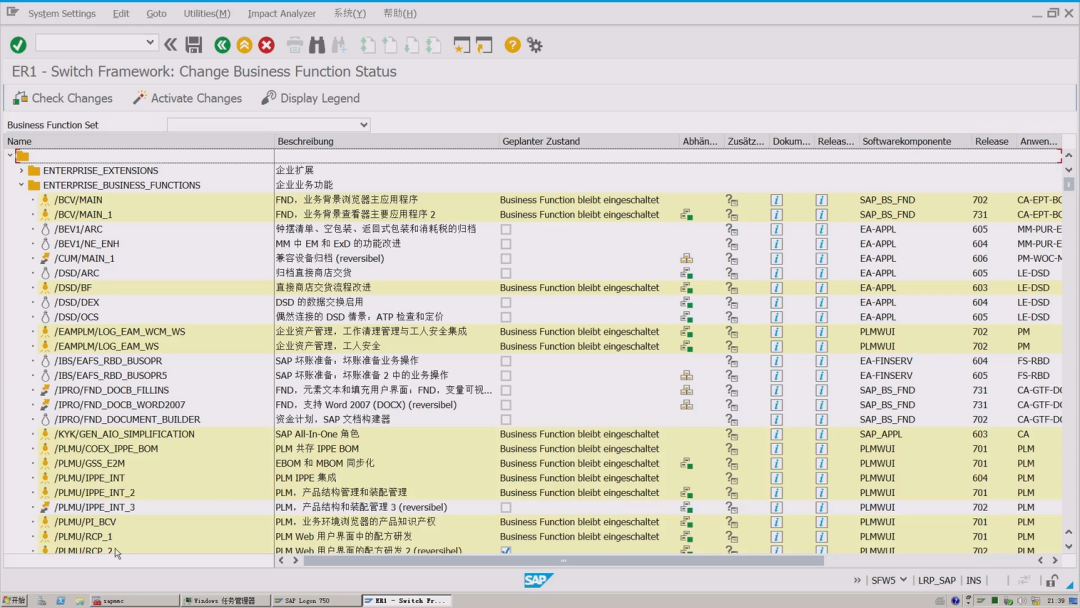
Task: Tick planned status checkbox for /BEV1/ARC
Action: pyautogui.click(x=506, y=229)
